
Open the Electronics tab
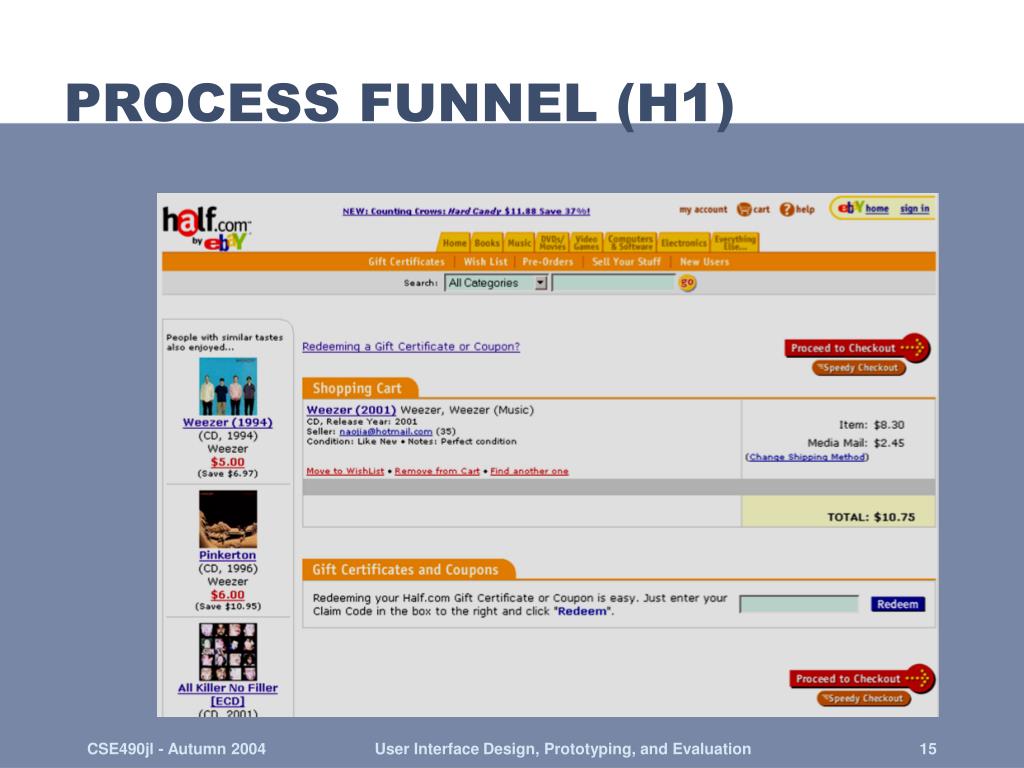[684, 243]
